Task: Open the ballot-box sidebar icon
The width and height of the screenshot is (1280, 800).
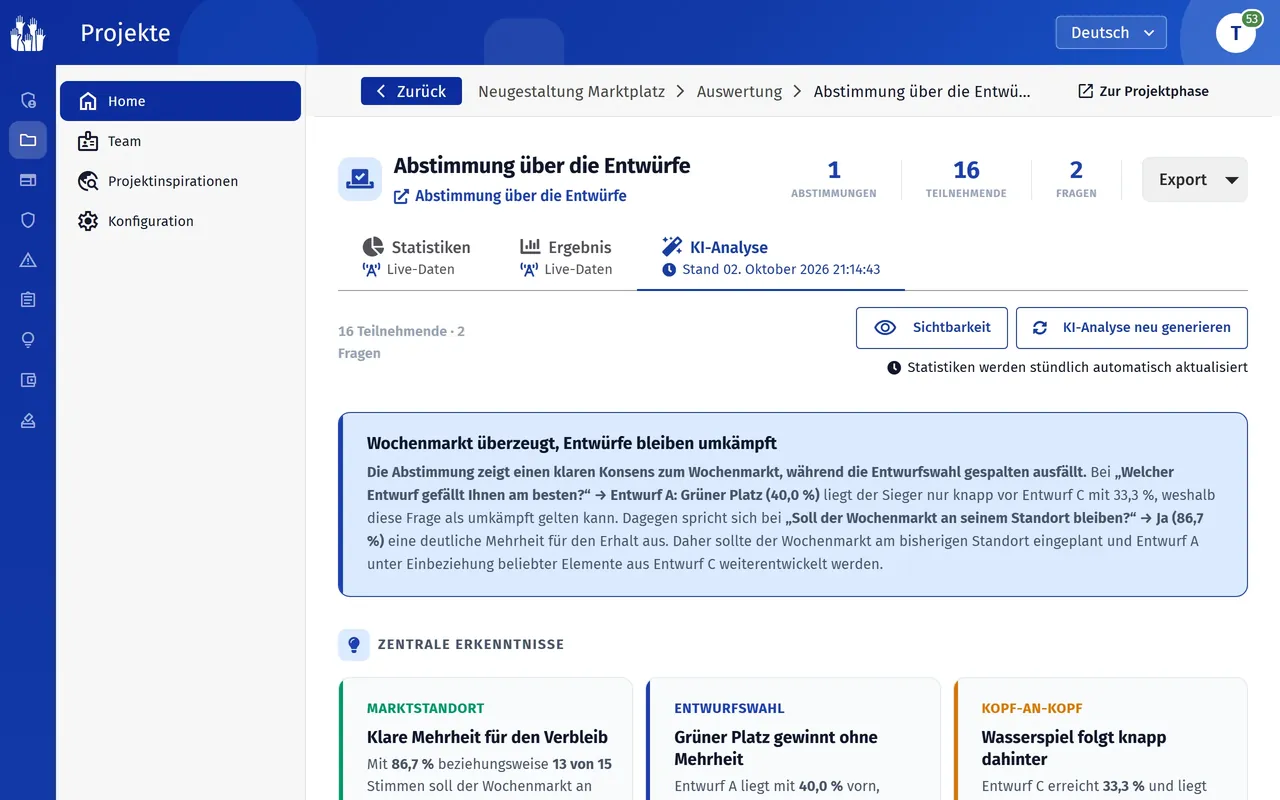Action: tap(28, 420)
